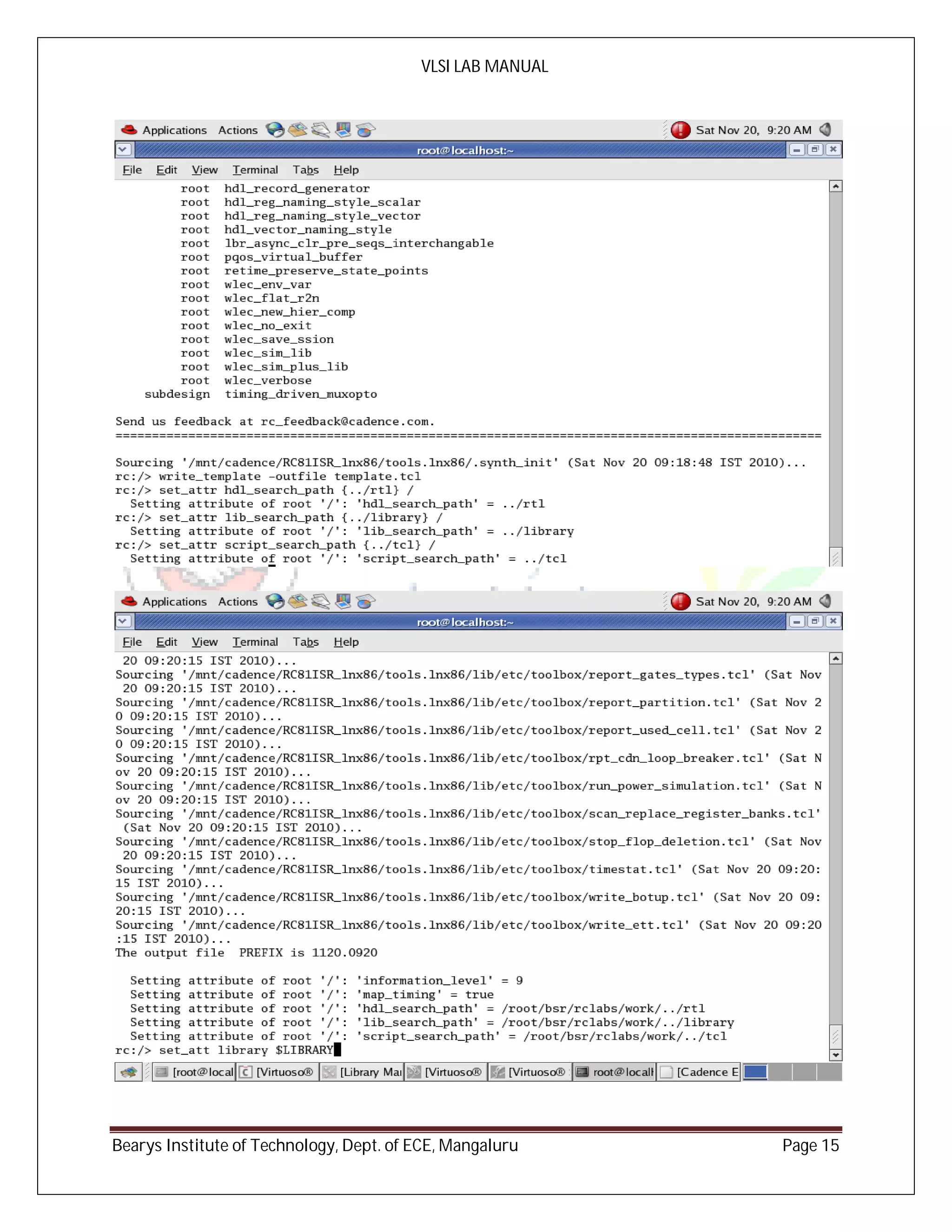Switch to the Library Manager taskbar window
The height and width of the screenshot is (1232, 952).
[362, 1072]
